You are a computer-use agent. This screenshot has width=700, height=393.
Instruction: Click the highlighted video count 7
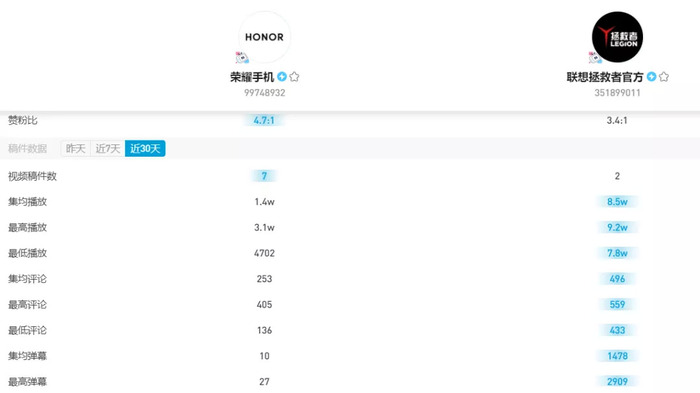click(x=264, y=176)
